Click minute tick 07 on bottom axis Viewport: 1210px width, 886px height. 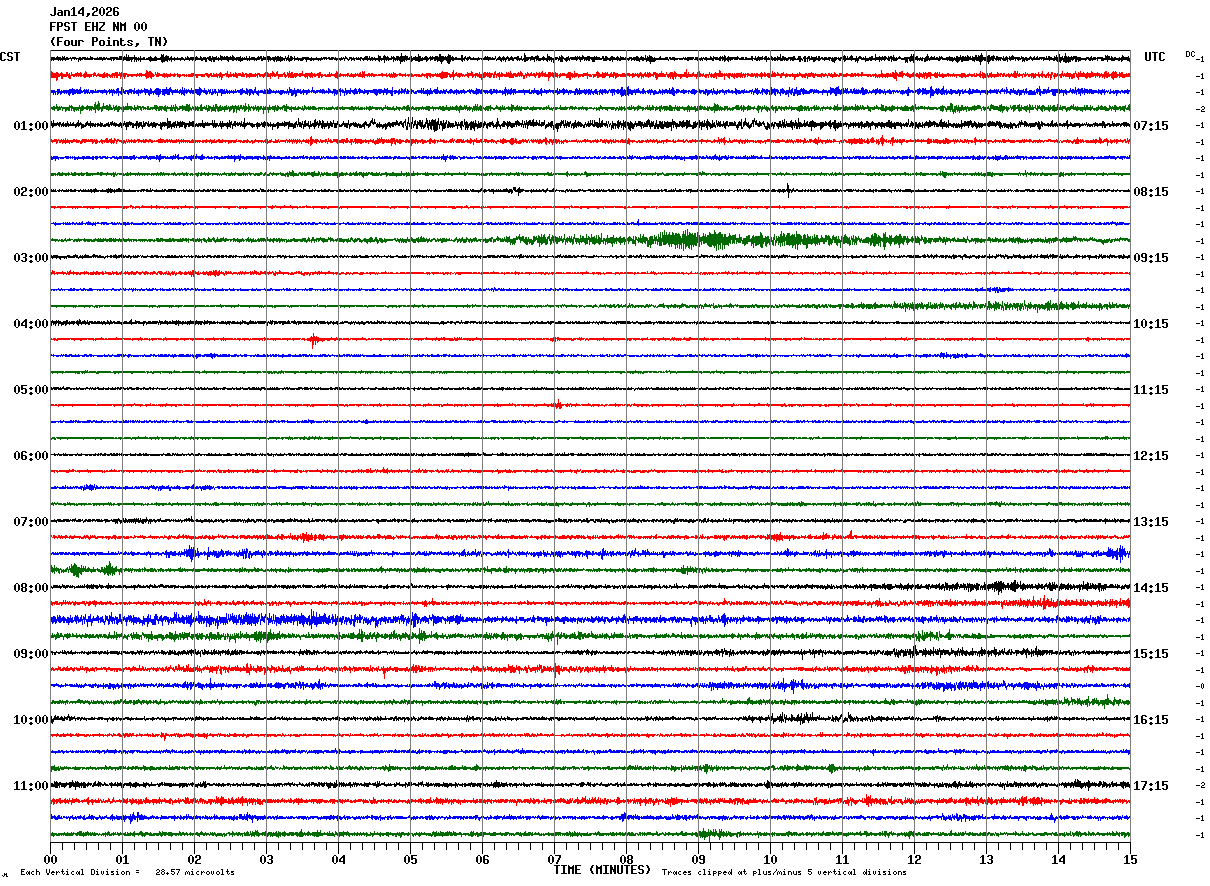[x=554, y=859]
